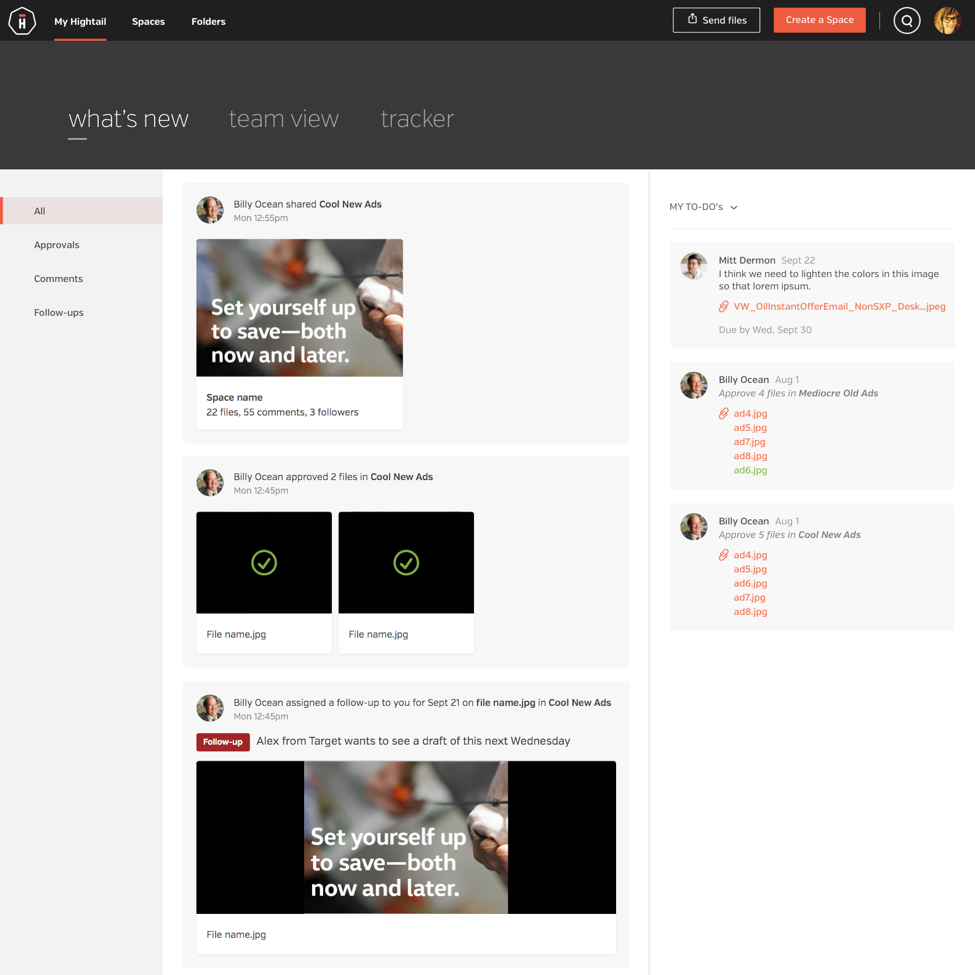The height and width of the screenshot is (975, 975).
Task: Open ad5.jpg in Approve 5 files to-do
Action: pos(750,570)
